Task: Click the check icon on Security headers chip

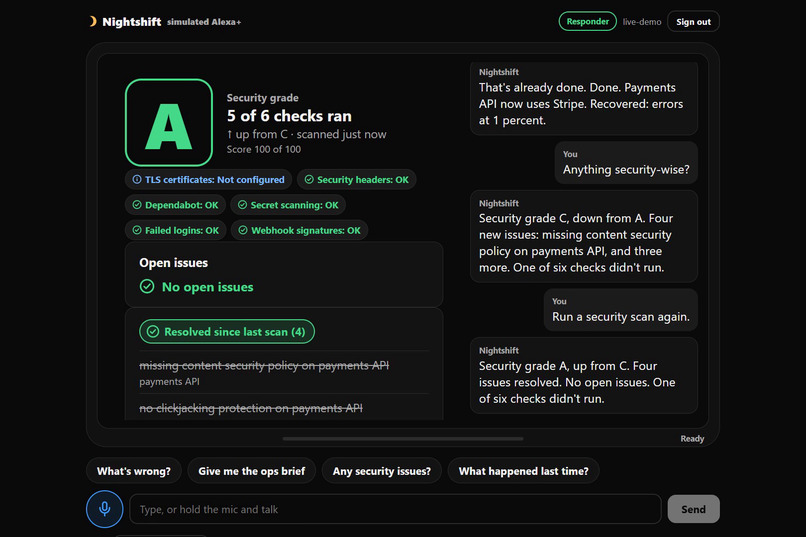Action: coord(309,179)
